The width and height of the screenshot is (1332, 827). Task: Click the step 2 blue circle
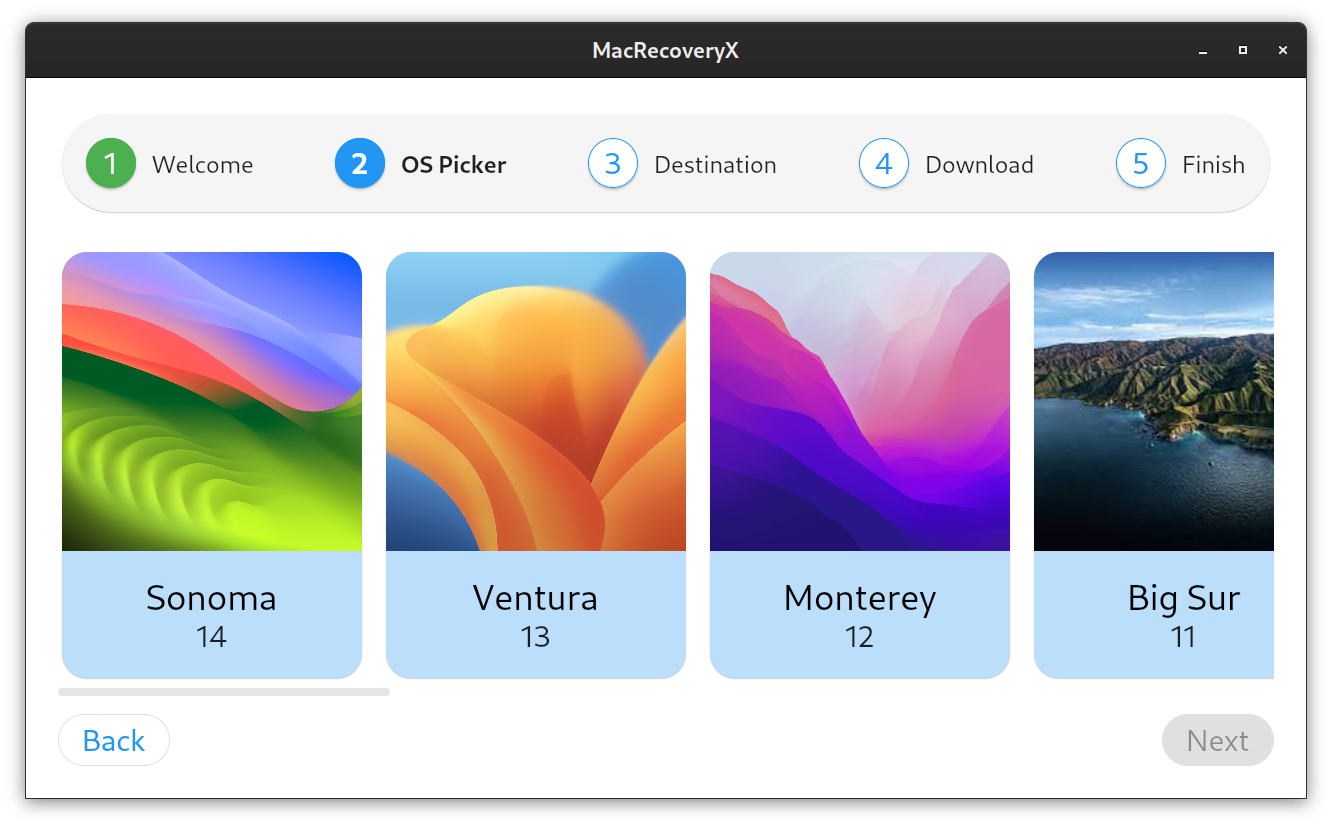[360, 163]
